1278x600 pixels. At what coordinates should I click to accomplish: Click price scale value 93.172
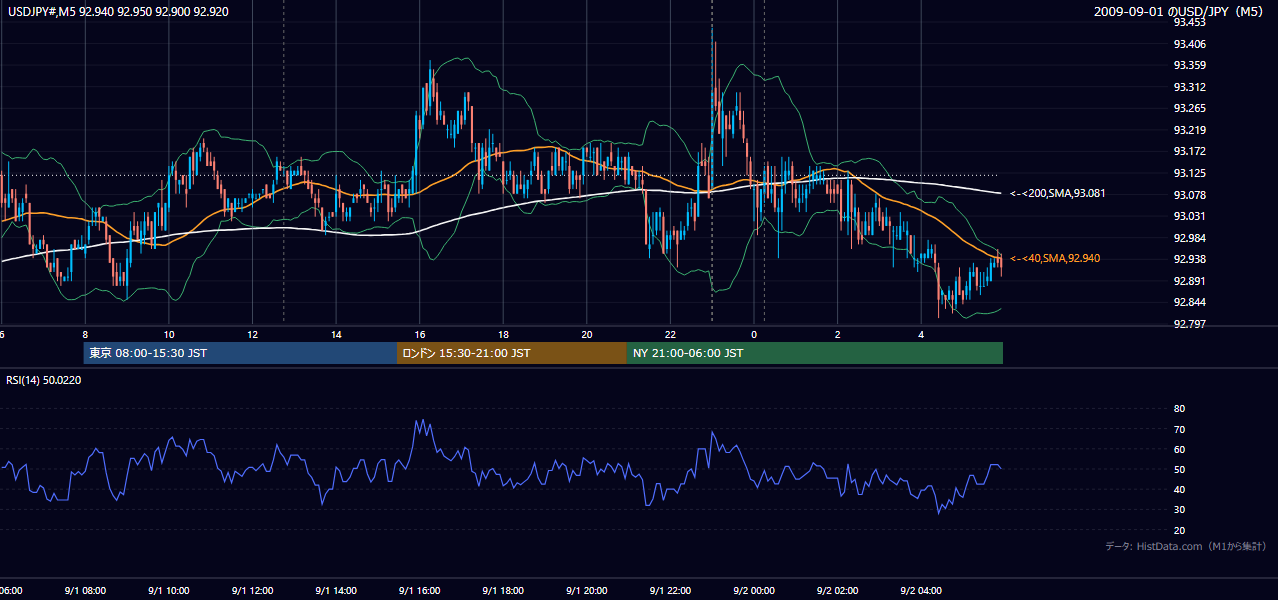pyautogui.click(x=1189, y=151)
